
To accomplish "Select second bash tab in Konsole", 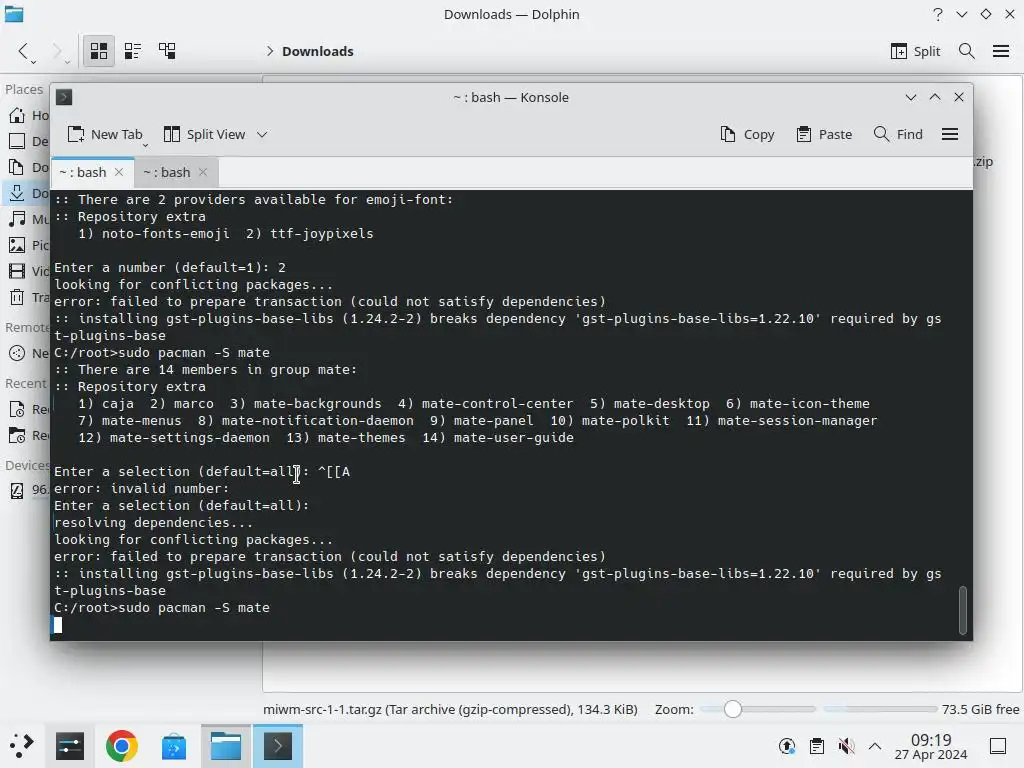I will point(167,172).
